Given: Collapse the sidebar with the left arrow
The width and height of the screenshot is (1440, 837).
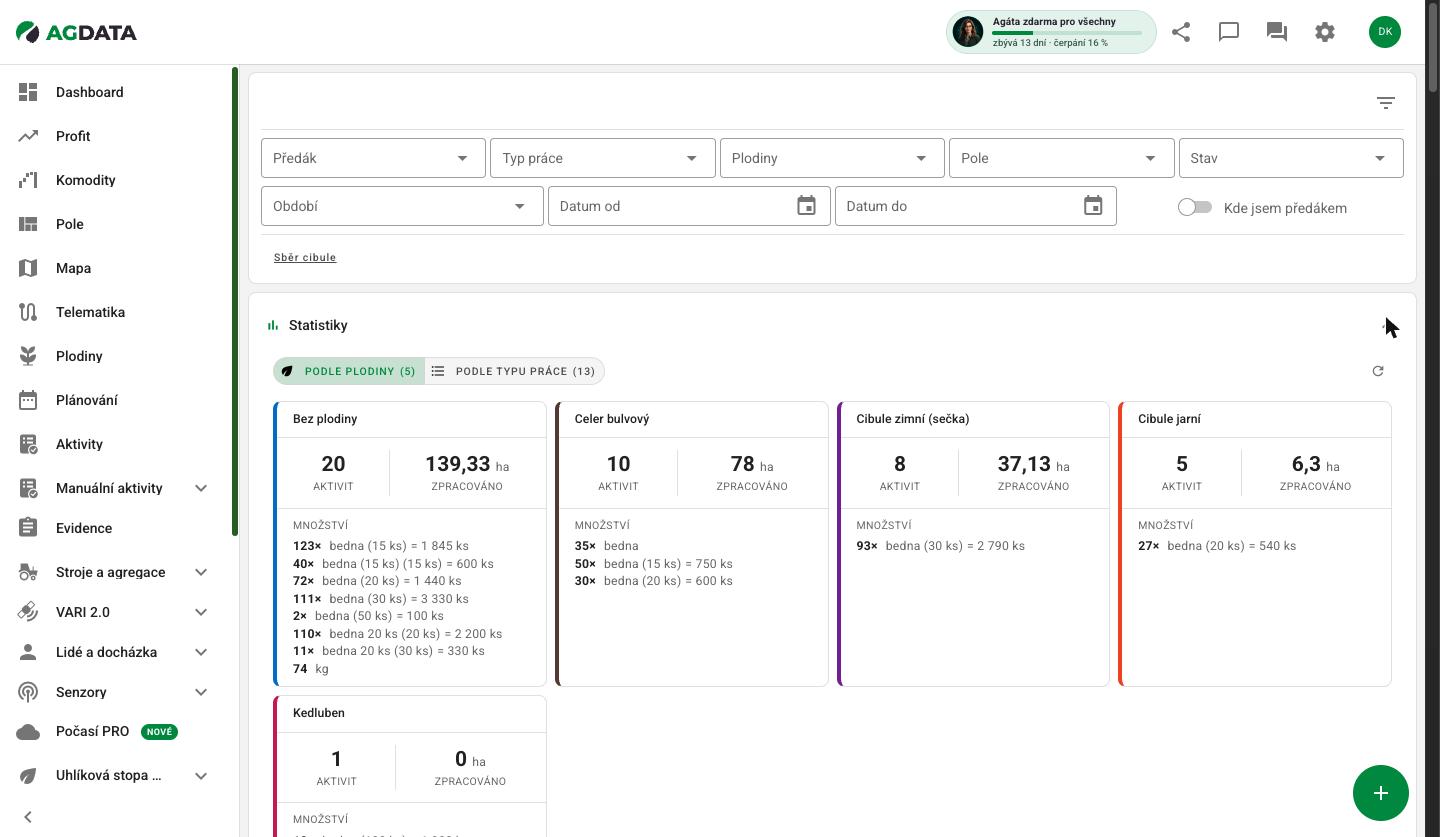Looking at the screenshot, I should pyautogui.click(x=28, y=817).
